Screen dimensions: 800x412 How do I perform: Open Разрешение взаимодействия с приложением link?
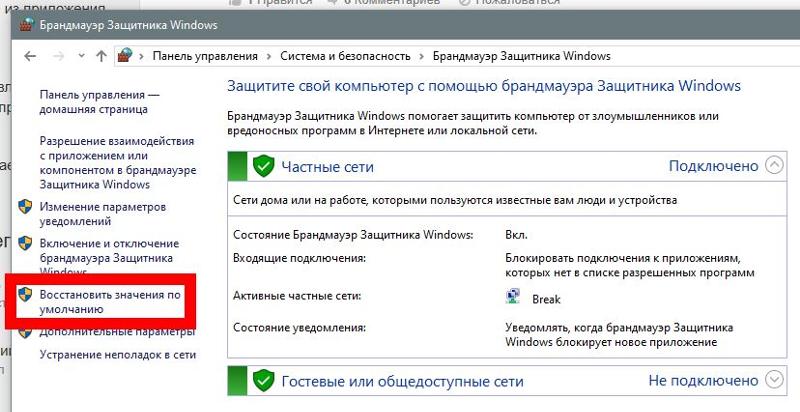pos(118,163)
